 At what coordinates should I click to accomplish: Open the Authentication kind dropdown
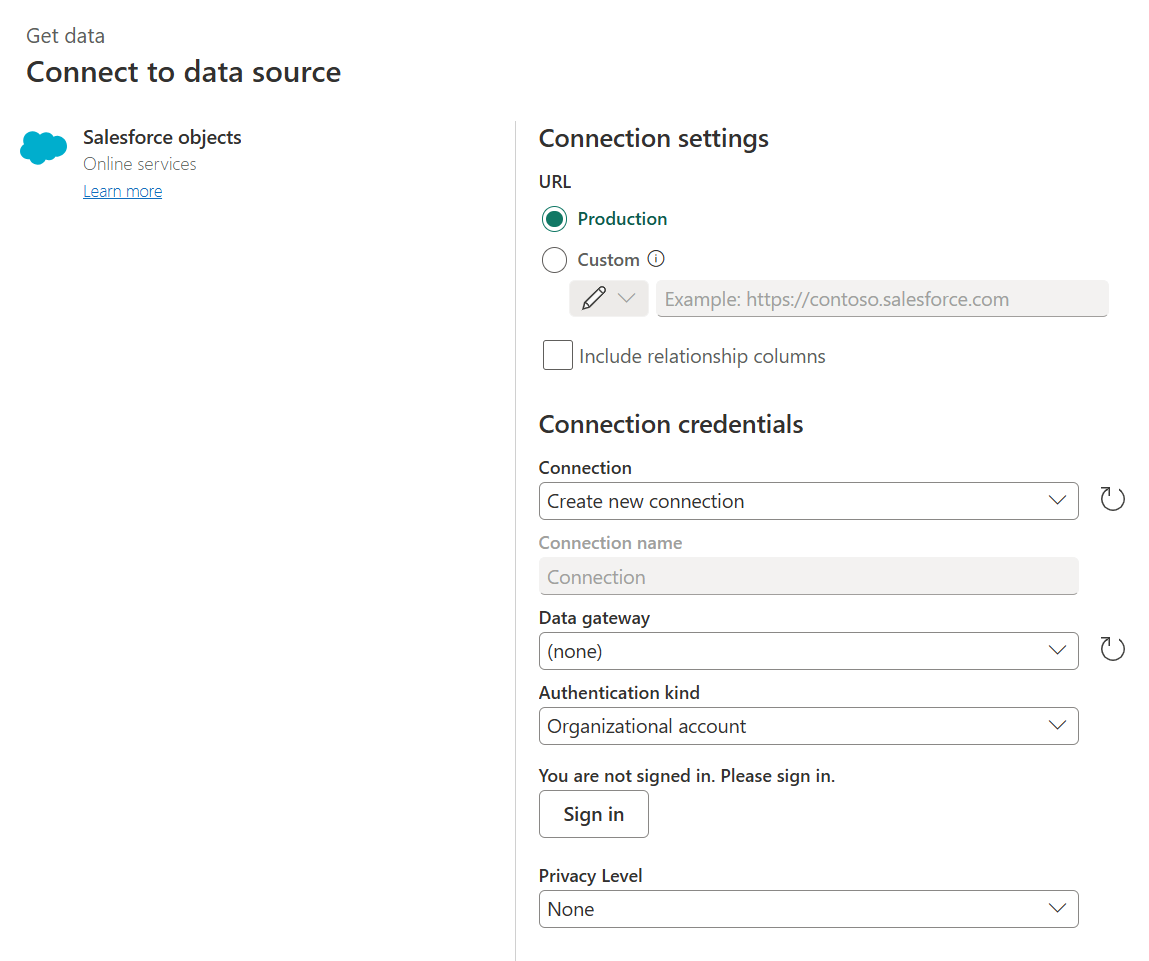click(808, 725)
